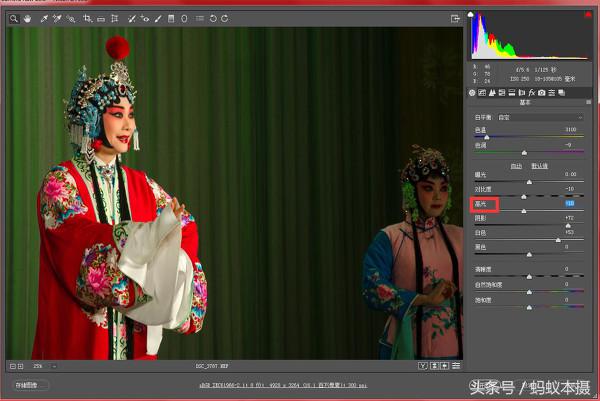Click the color temperature (色温) slider
Viewport: 600px width, 401px height.
click(529, 137)
